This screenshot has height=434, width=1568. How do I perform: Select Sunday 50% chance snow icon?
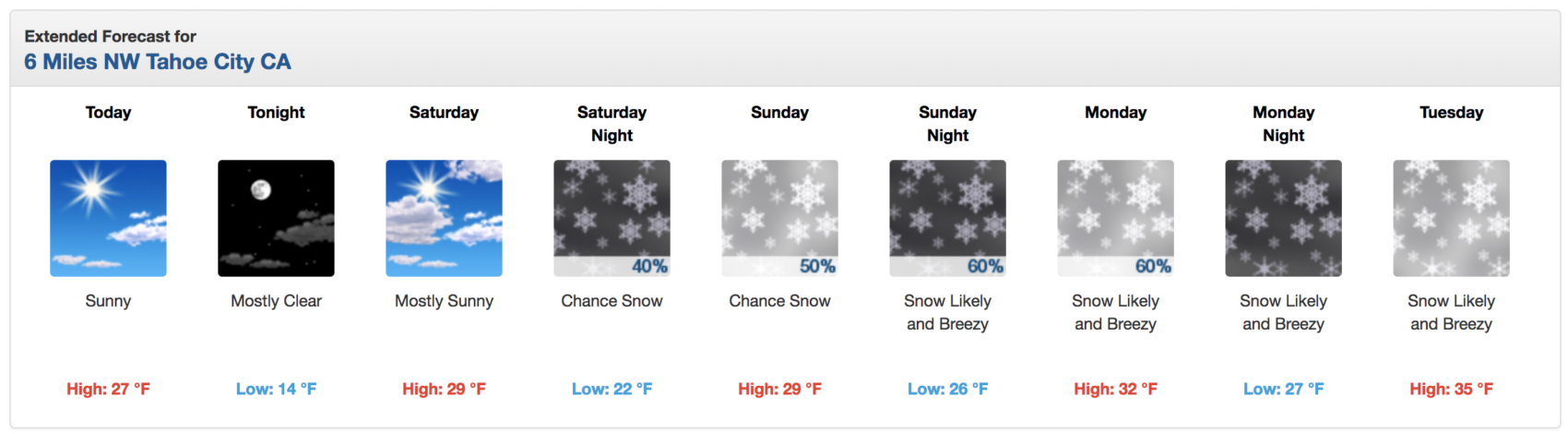[x=779, y=218]
